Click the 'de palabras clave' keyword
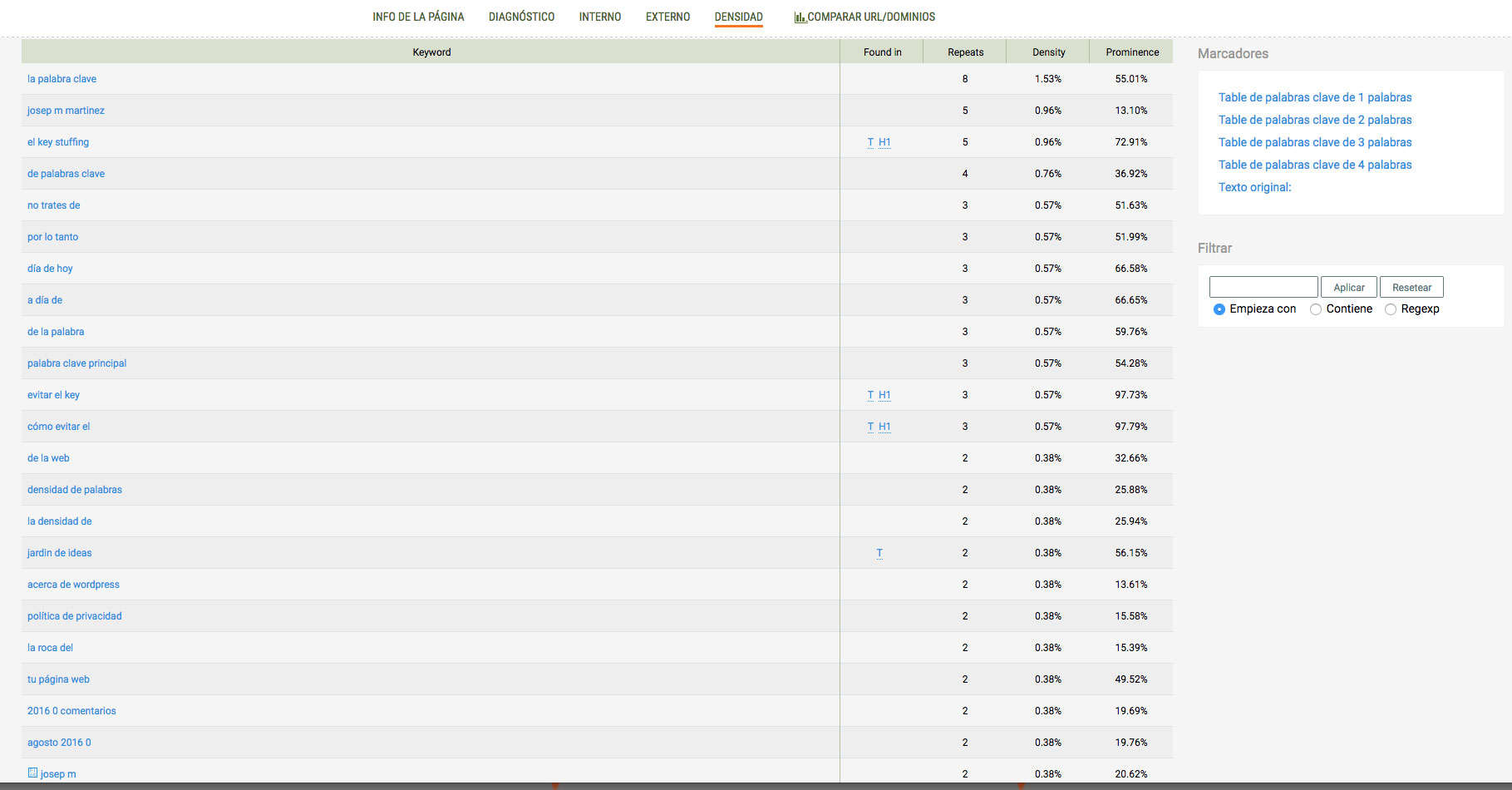Screen dimensions: 1512x790 [66, 174]
